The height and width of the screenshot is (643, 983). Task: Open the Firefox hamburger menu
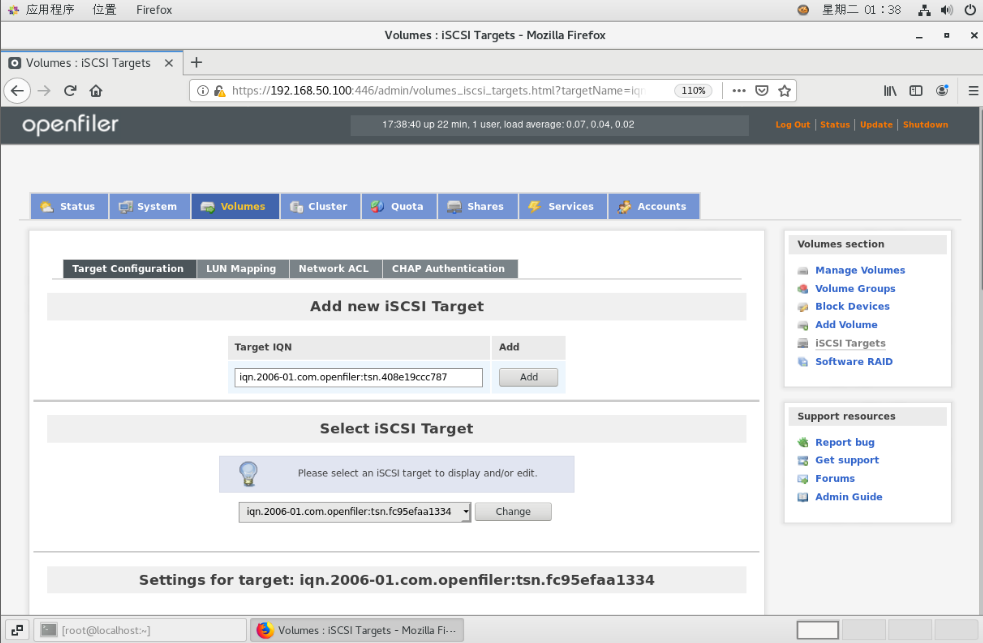tap(973, 91)
